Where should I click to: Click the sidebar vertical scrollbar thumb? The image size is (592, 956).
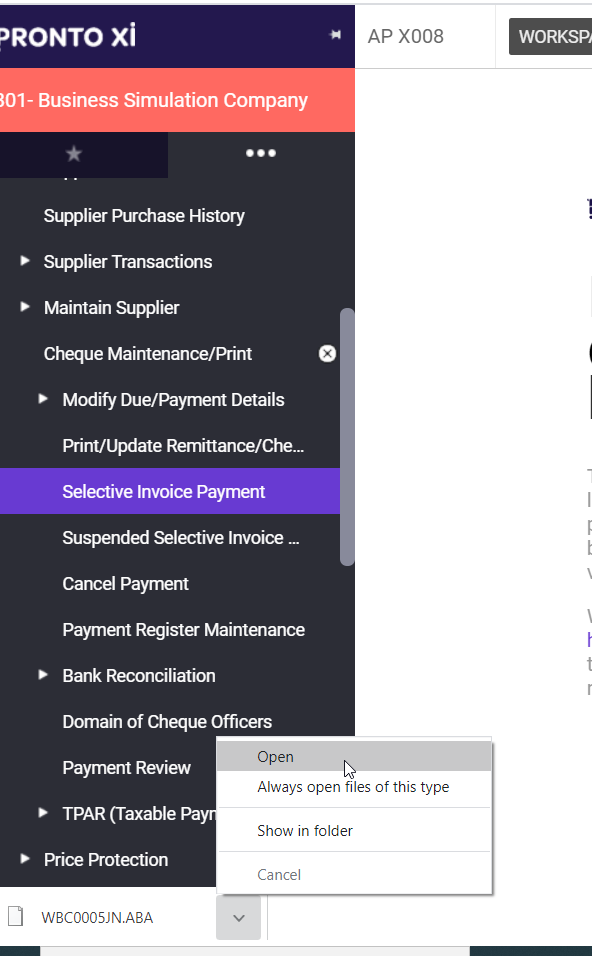pos(347,437)
